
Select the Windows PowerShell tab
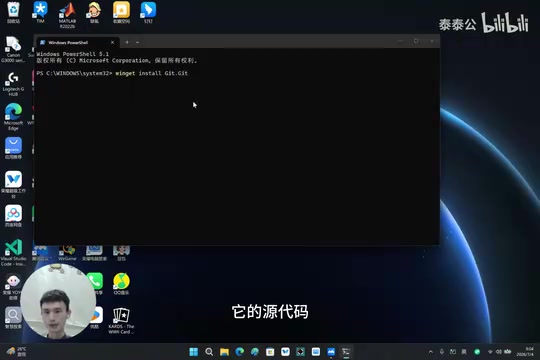click(x=78, y=42)
